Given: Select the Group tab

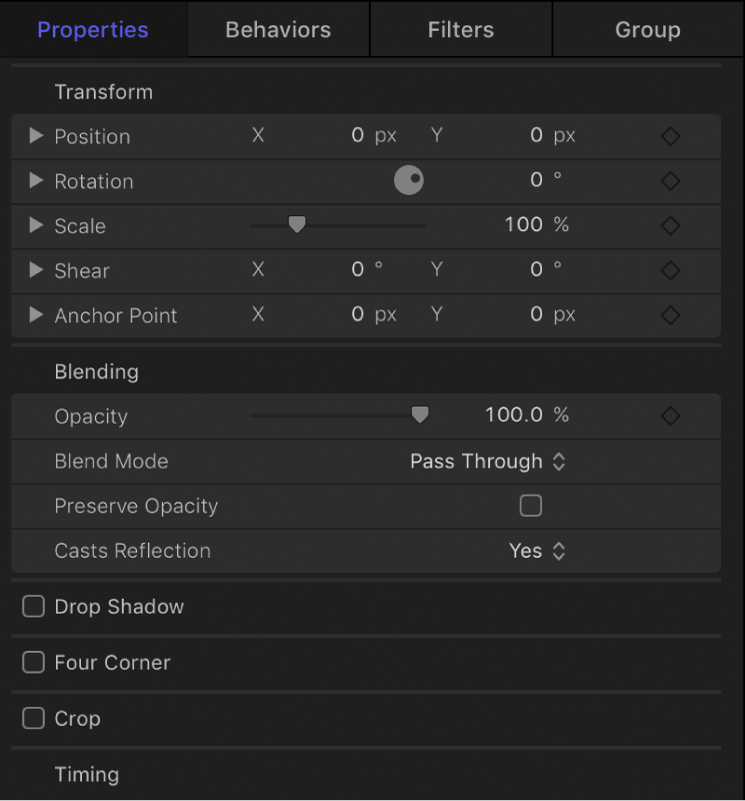Looking at the screenshot, I should point(647,30).
